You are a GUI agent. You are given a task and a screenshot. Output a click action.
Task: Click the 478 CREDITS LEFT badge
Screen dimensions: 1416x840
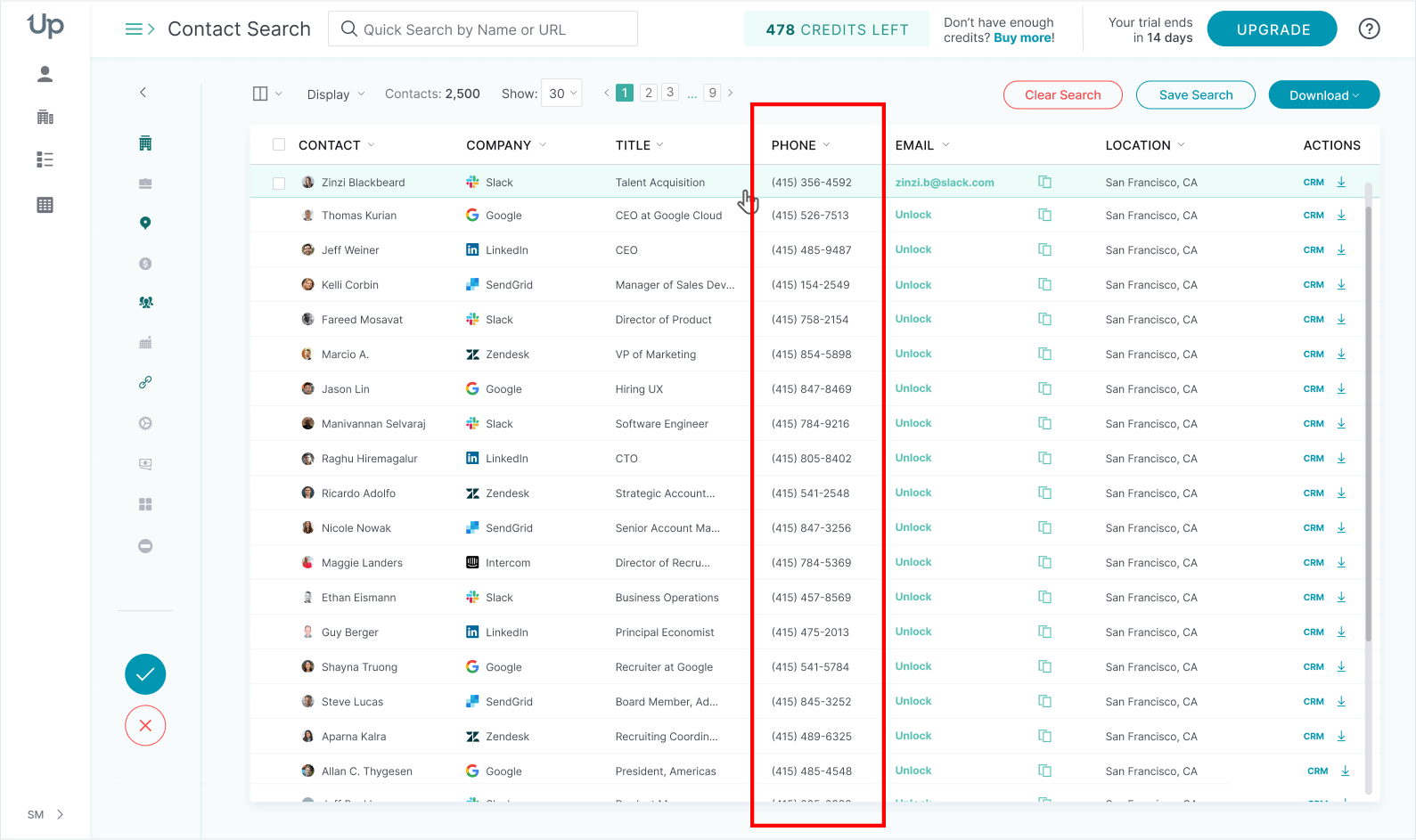837,29
